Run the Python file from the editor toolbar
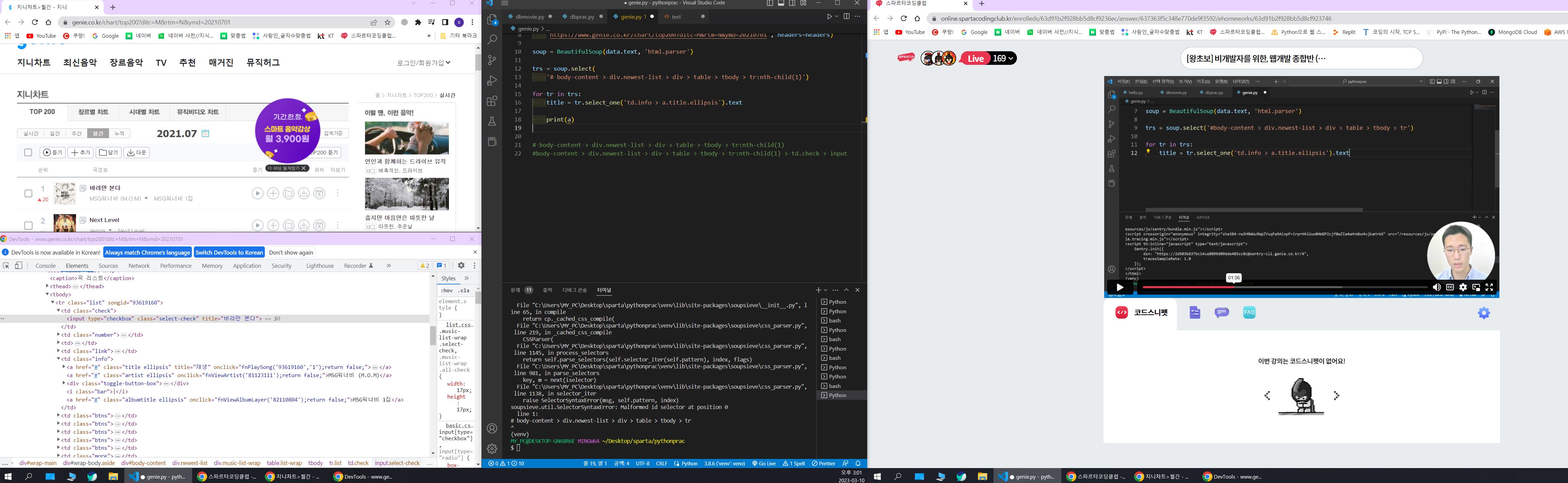The image size is (1568, 483). click(x=829, y=16)
